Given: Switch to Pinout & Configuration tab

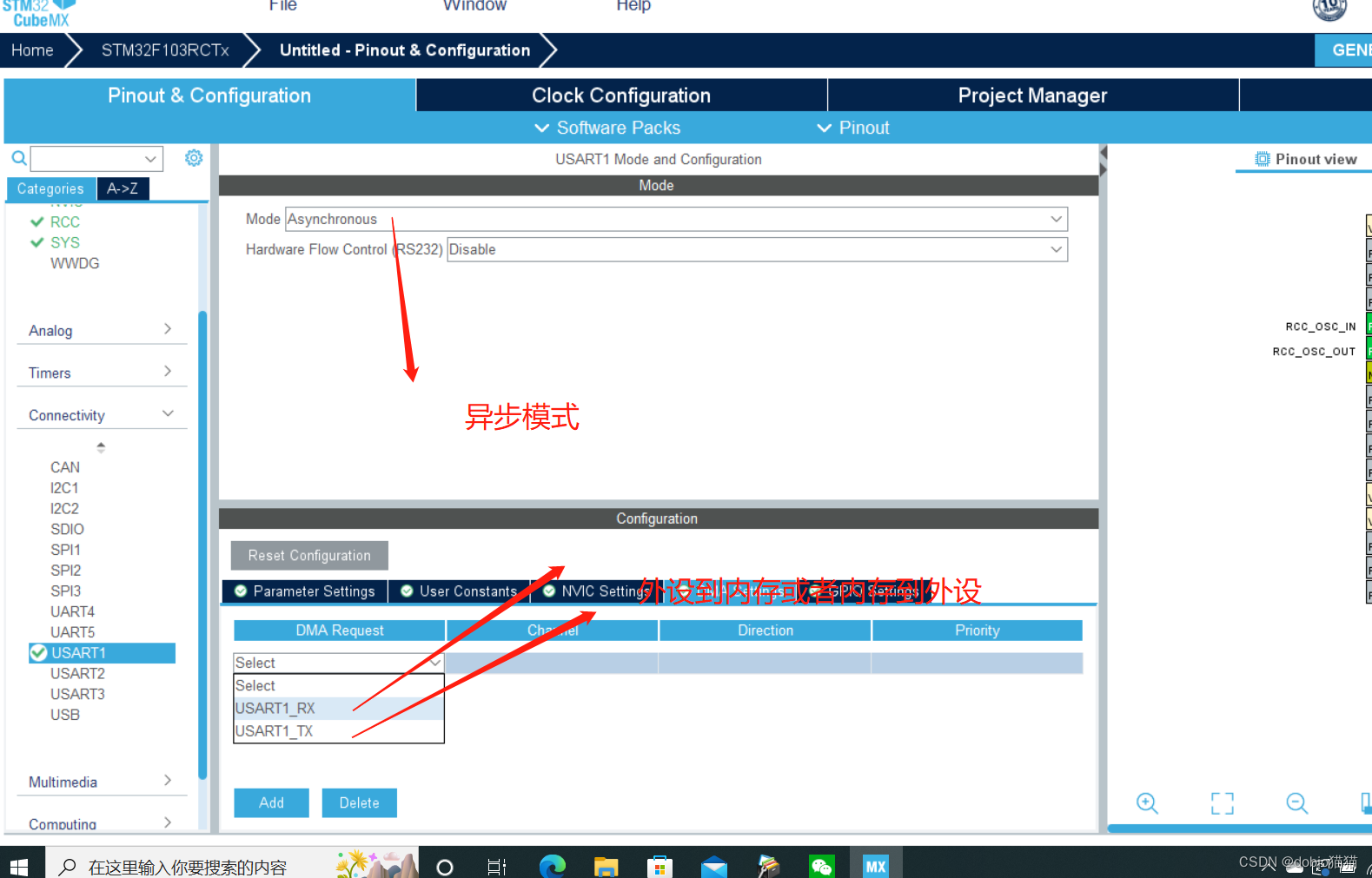Looking at the screenshot, I should 209,96.
